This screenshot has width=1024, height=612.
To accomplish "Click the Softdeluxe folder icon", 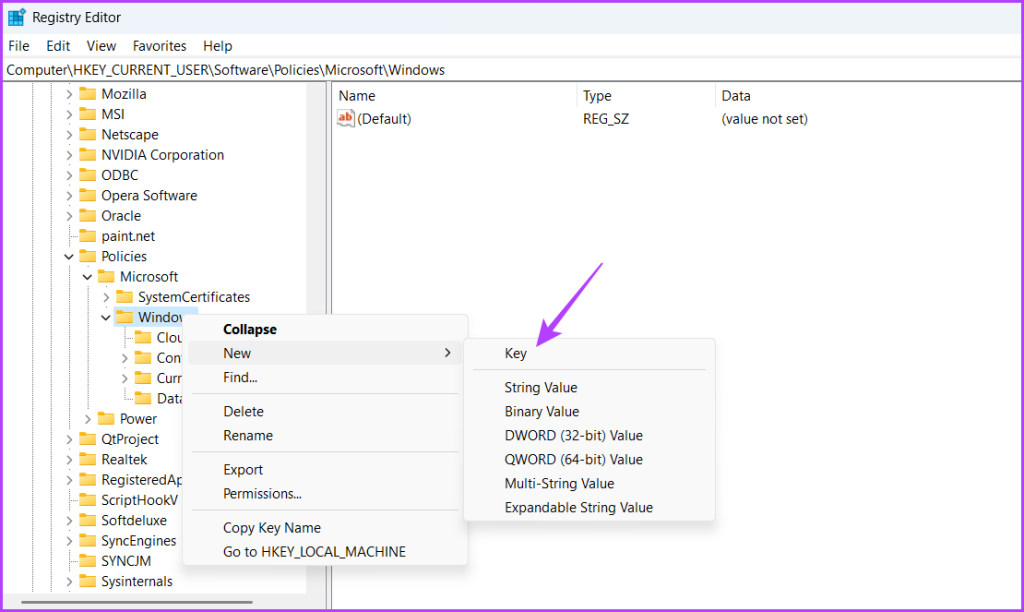I will coord(88,520).
